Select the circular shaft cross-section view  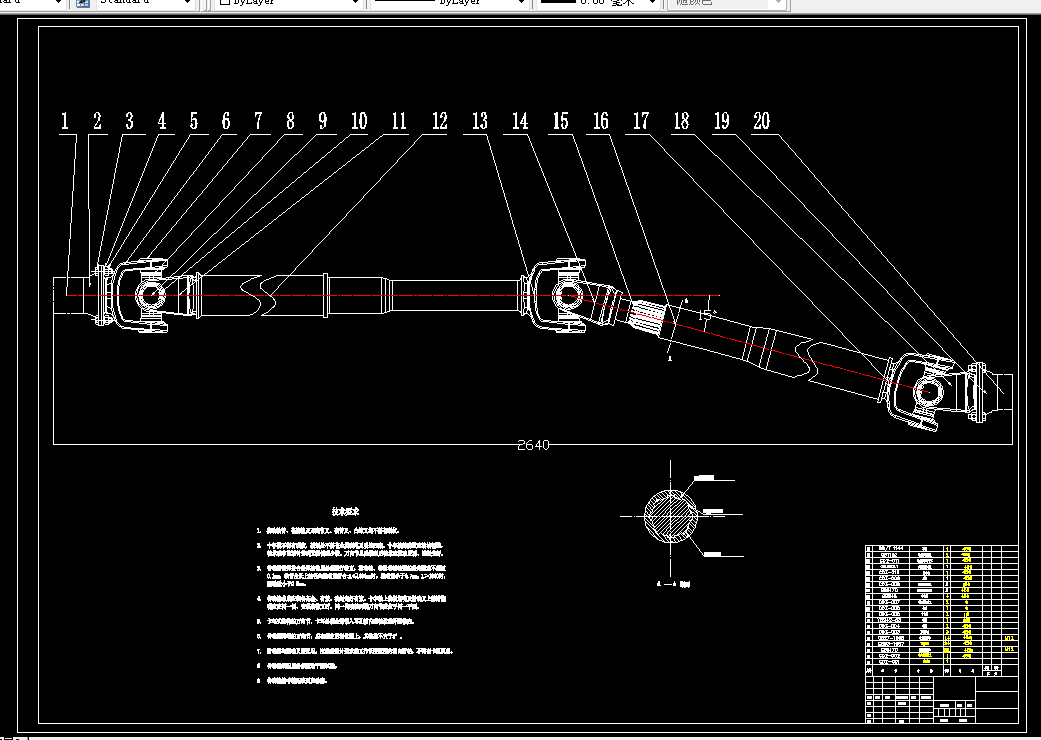click(671, 515)
